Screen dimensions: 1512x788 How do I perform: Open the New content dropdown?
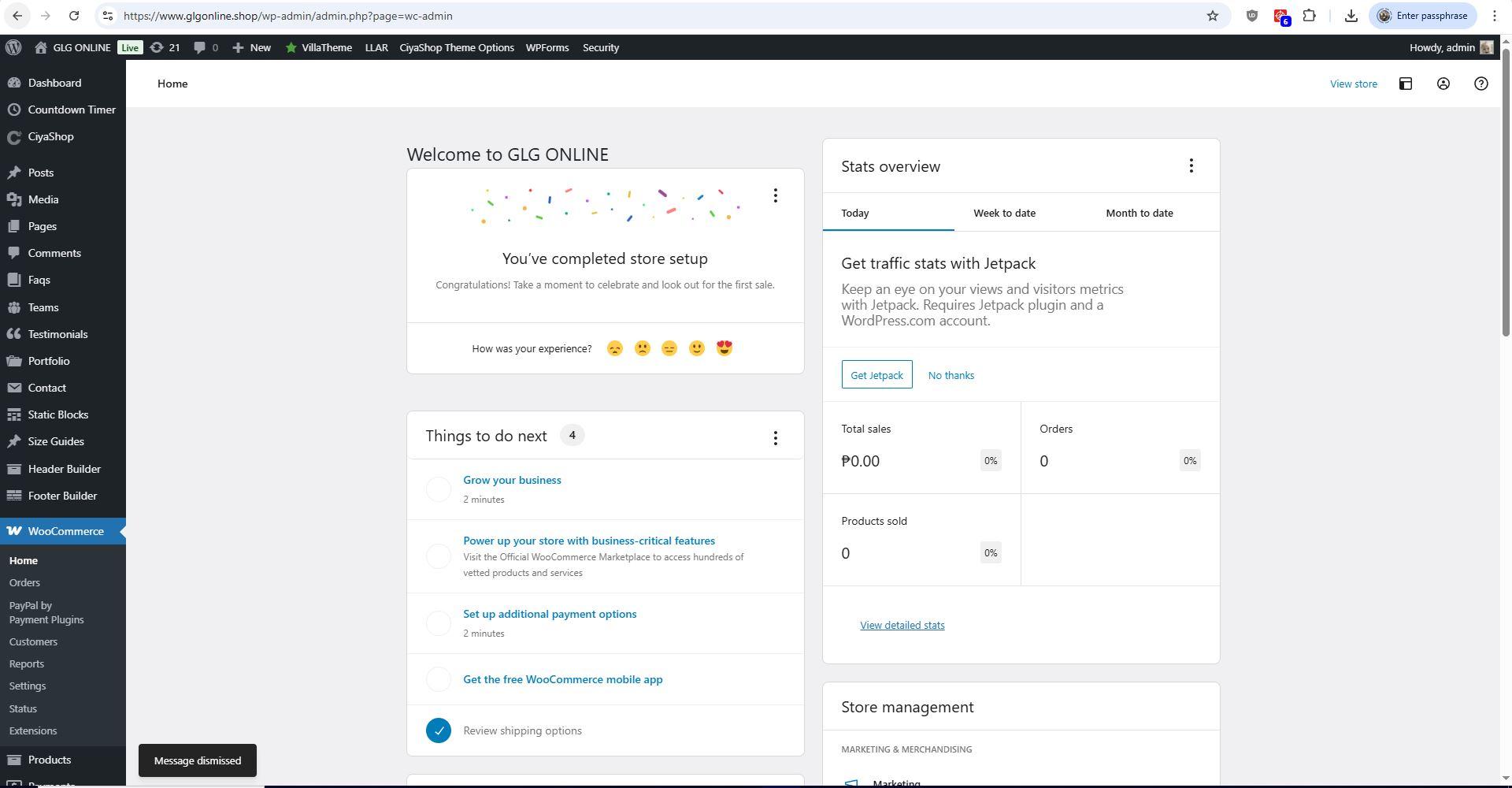point(251,47)
